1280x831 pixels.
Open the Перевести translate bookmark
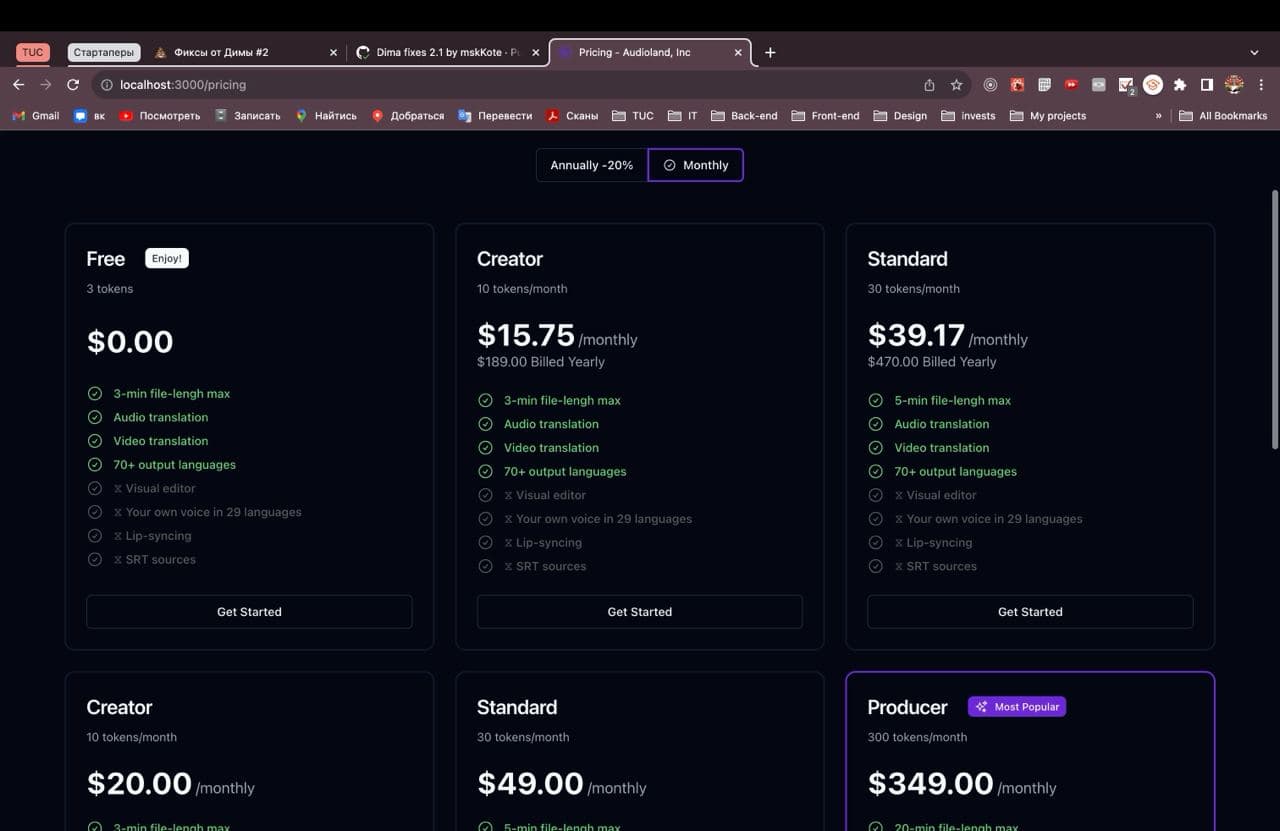[x=495, y=116]
